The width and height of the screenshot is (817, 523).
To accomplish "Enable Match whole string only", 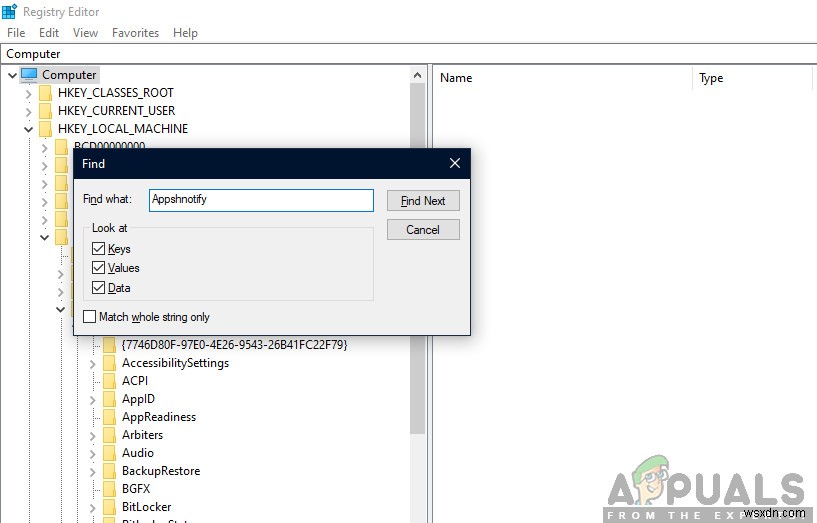I will pos(89,317).
